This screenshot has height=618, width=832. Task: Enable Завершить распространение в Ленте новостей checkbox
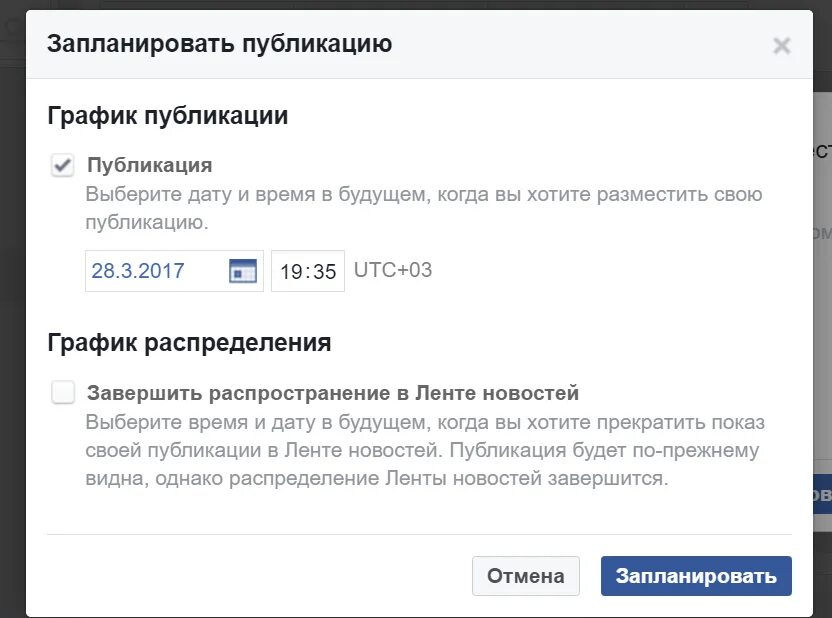[x=63, y=393]
